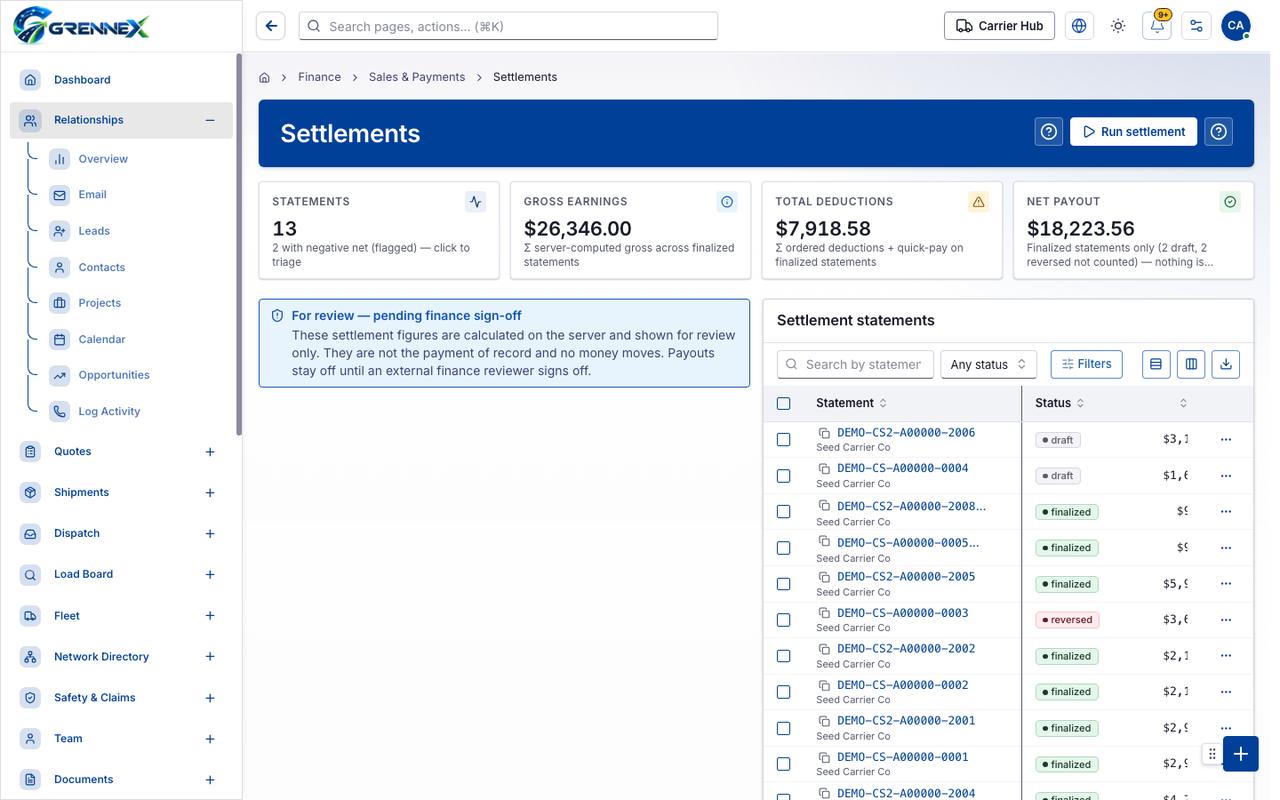Open the Carrier Hub button
The height and width of the screenshot is (800, 1280).
[1000, 26]
